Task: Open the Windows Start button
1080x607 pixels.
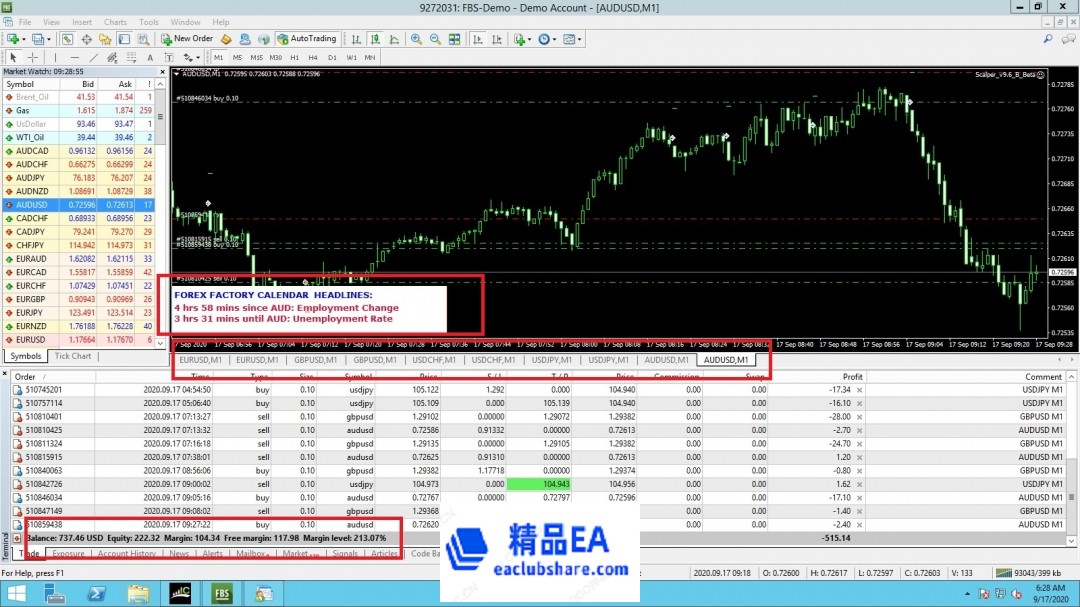Action: pyautogui.click(x=15, y=594)
